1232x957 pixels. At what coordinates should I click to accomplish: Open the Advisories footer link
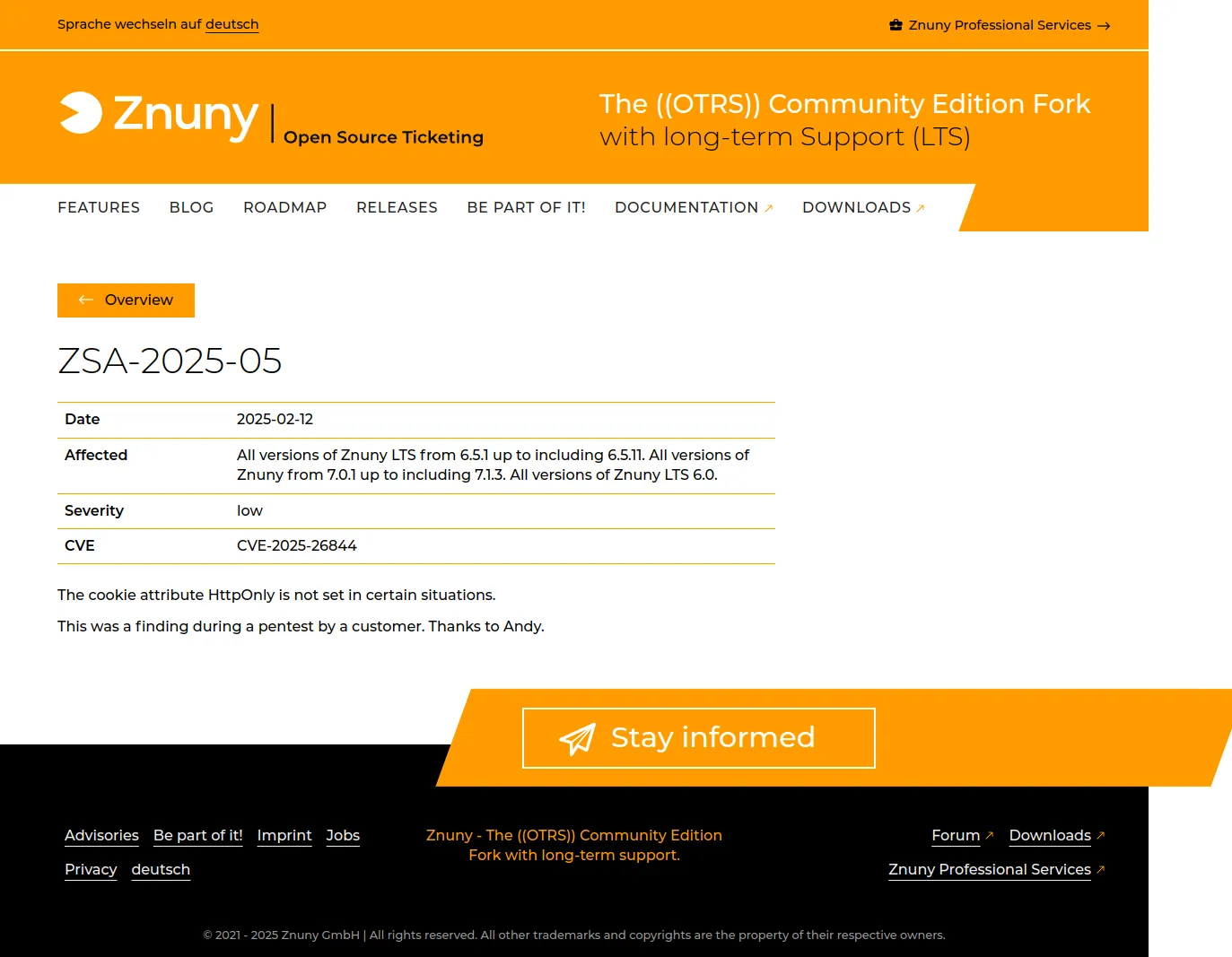101,835
